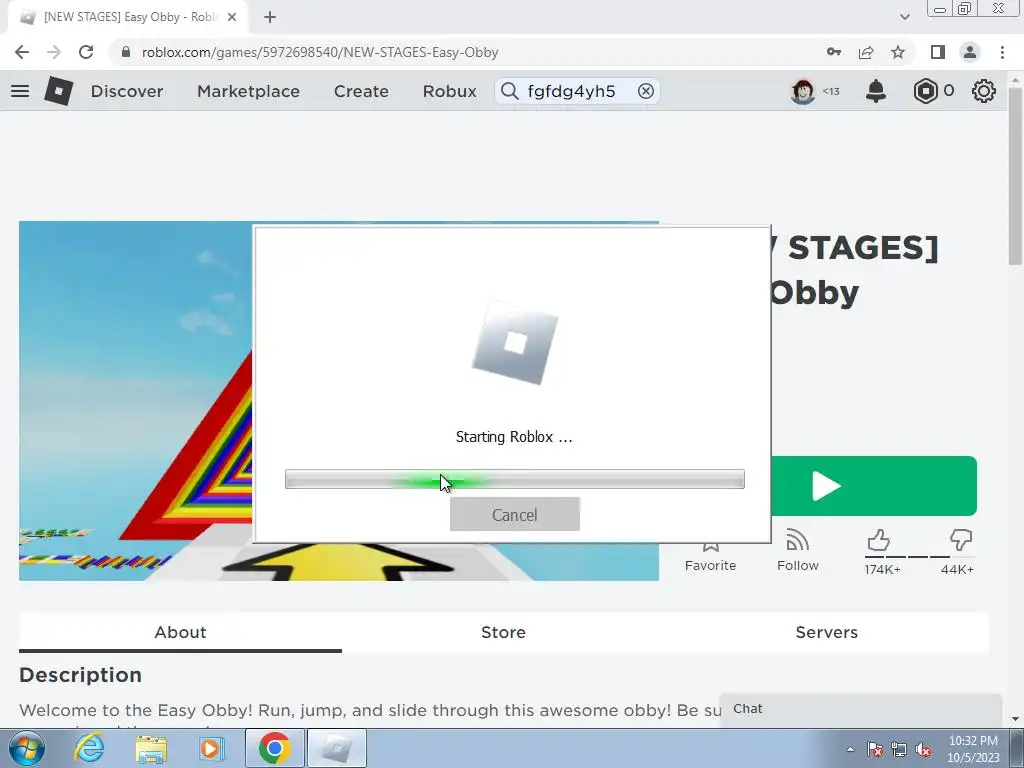Screen dimensions: 1024x768
Task: Click the network tray icon
Action: click(899, 750)
